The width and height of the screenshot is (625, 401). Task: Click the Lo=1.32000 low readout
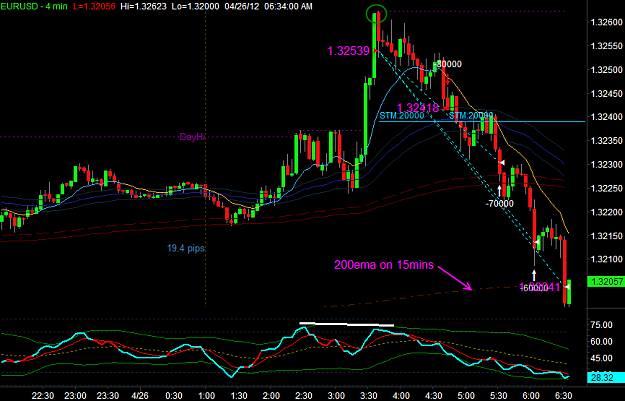[195, 6]
